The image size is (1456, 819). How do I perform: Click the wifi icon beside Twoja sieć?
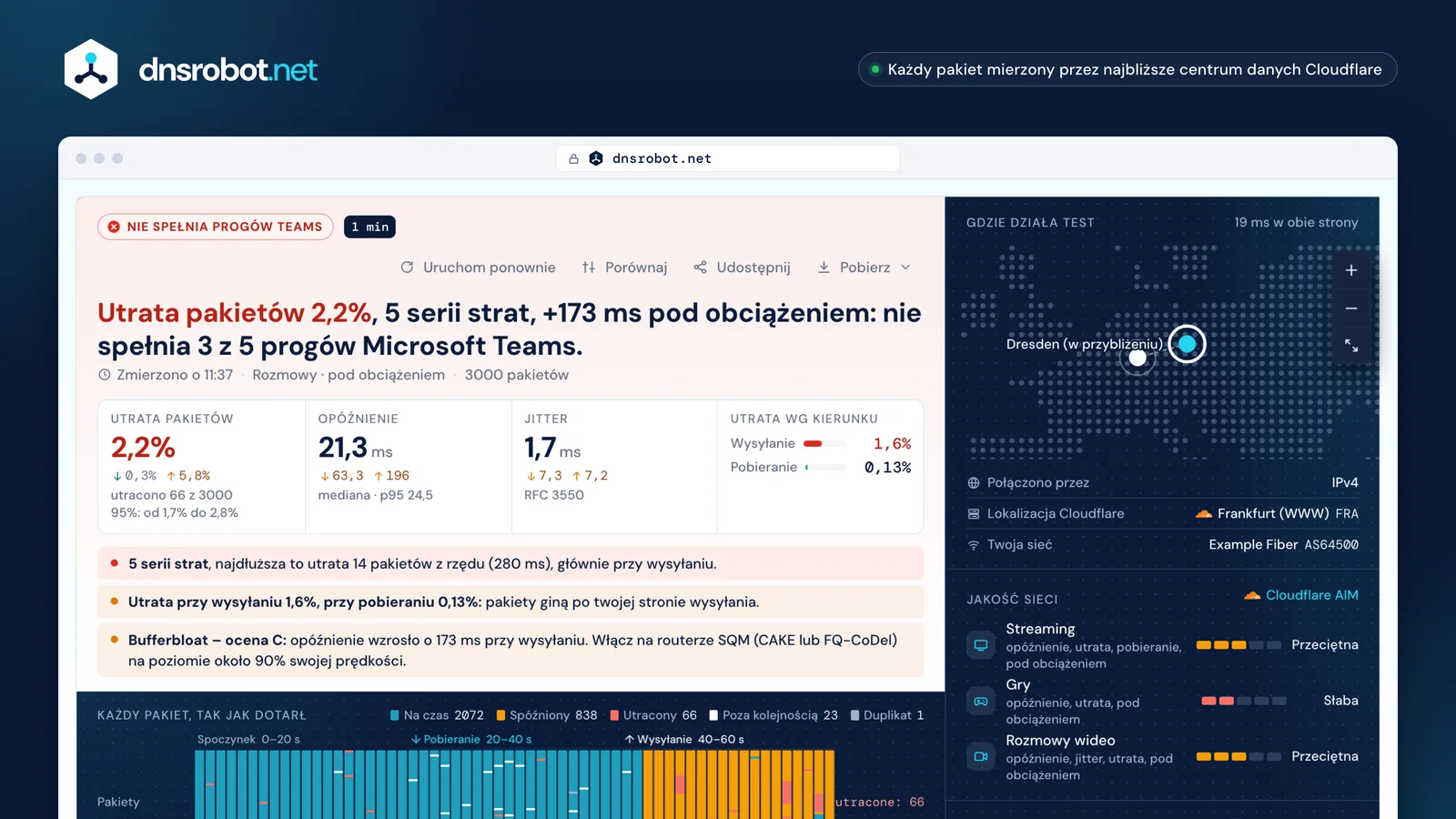pyautogui.click(x=974, y=545)
